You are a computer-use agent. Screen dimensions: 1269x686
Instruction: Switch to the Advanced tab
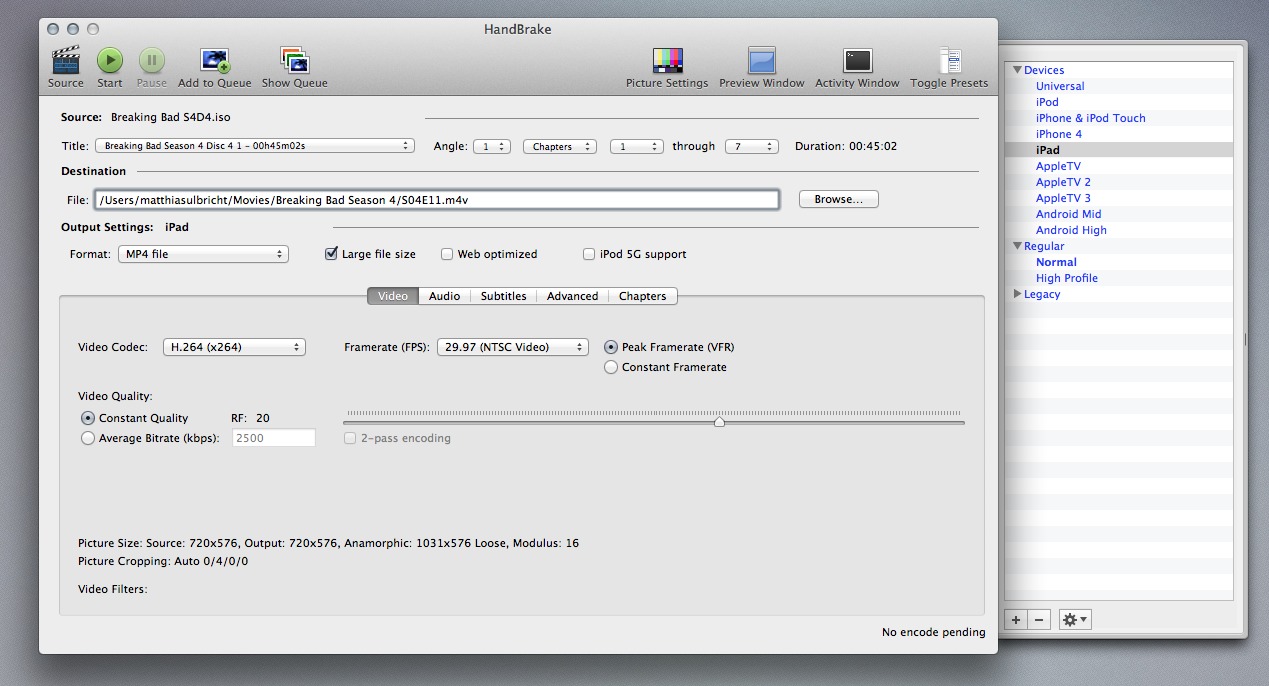pos(573,296)
